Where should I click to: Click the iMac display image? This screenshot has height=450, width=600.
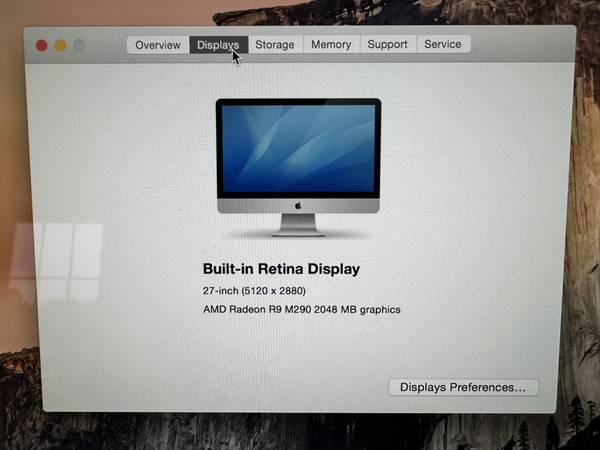tap(298, 167)
